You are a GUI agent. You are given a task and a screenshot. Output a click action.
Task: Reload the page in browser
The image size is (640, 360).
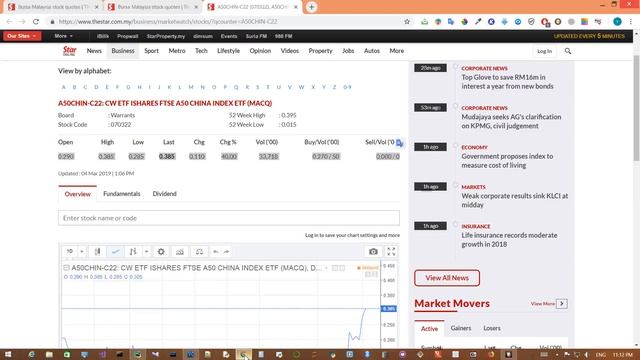point(36,22)
